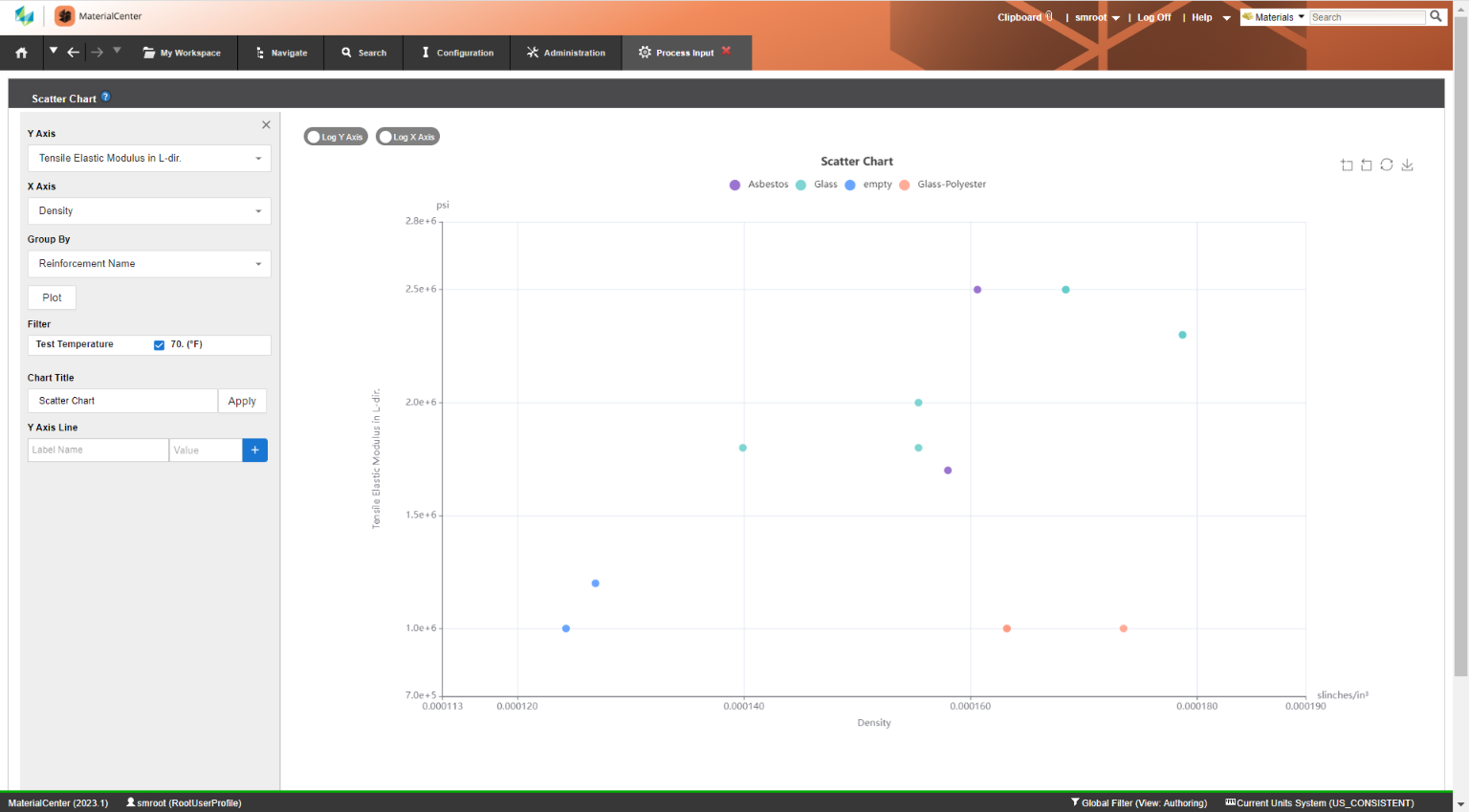Click the chart restore refresh icon
Viewport: 1469px width, 812px height.
[x=1387, y=165]
